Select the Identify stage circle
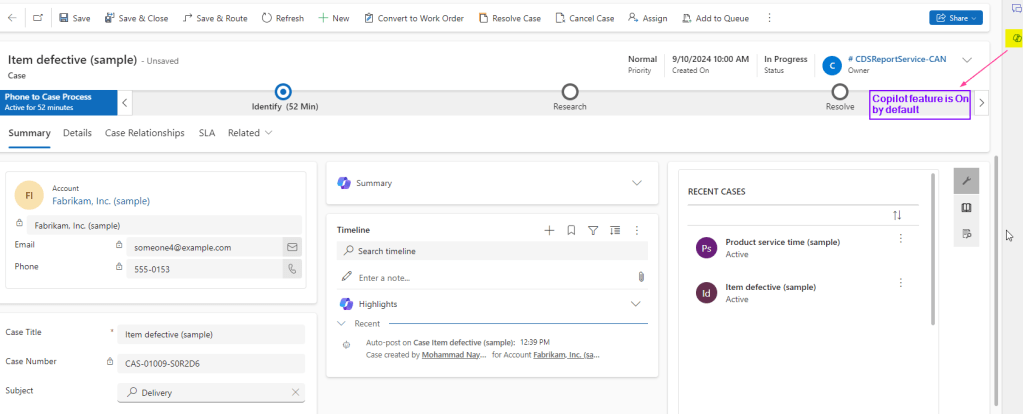This screenshot has height=414, width=1023. click(283, 92)
